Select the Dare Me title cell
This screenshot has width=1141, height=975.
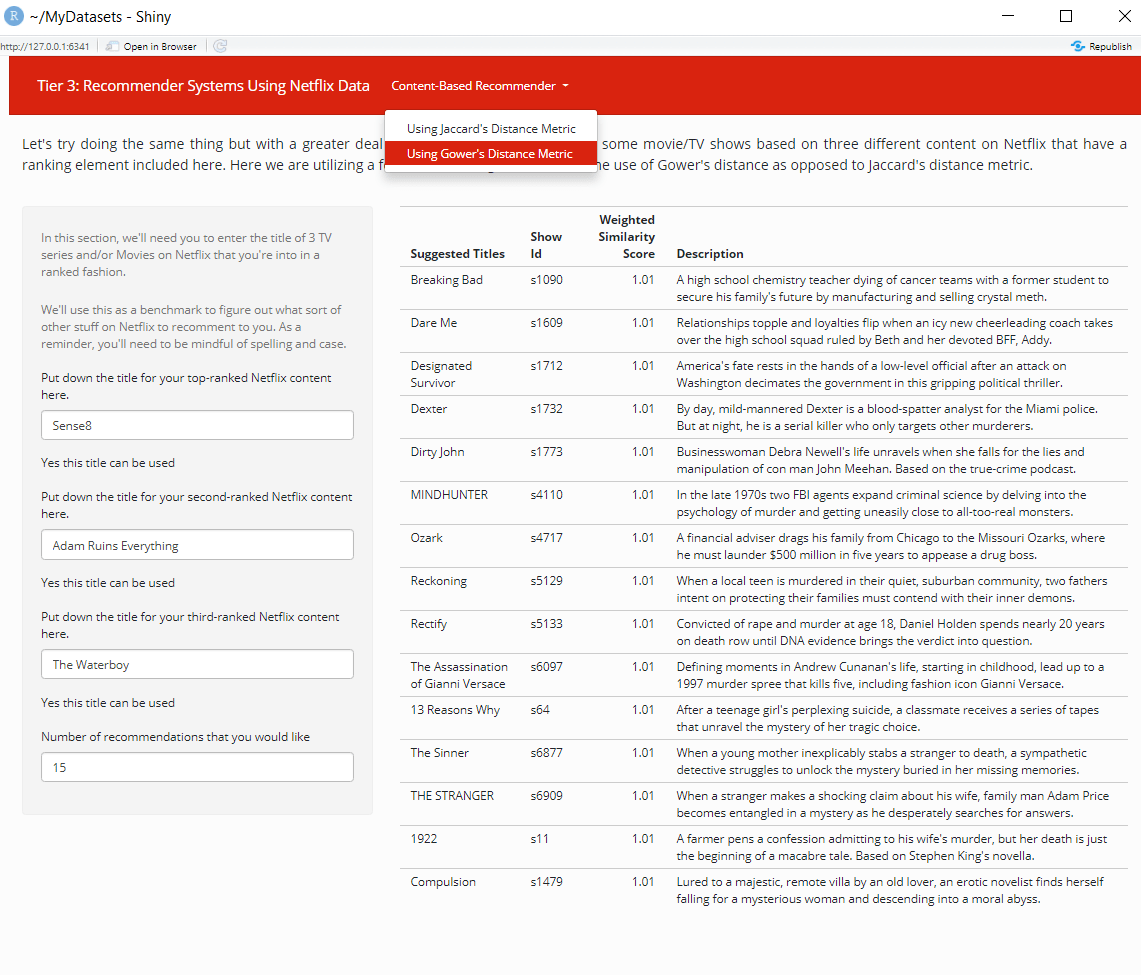434,323
